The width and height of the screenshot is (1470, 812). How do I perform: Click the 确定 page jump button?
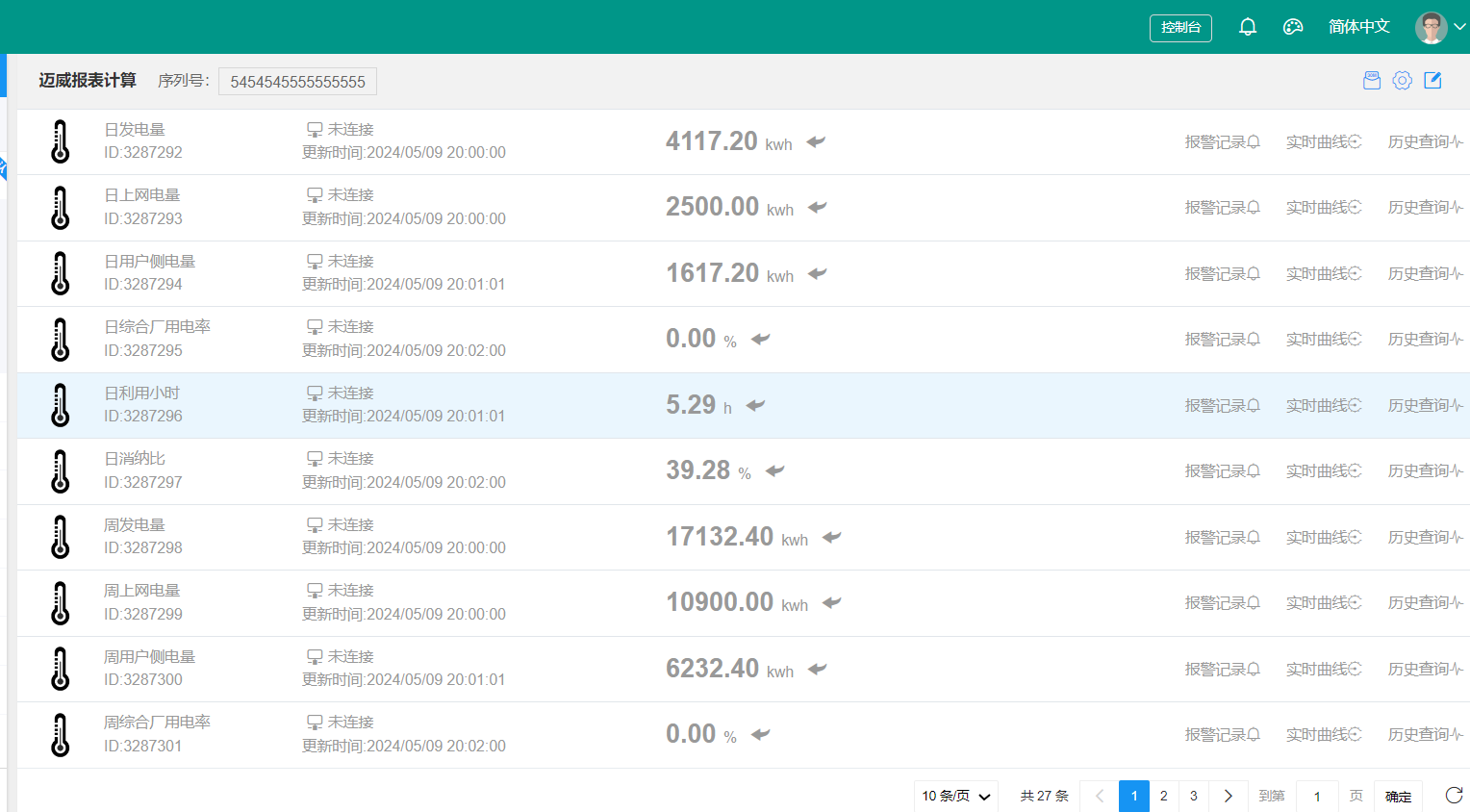click(1398, 796)
